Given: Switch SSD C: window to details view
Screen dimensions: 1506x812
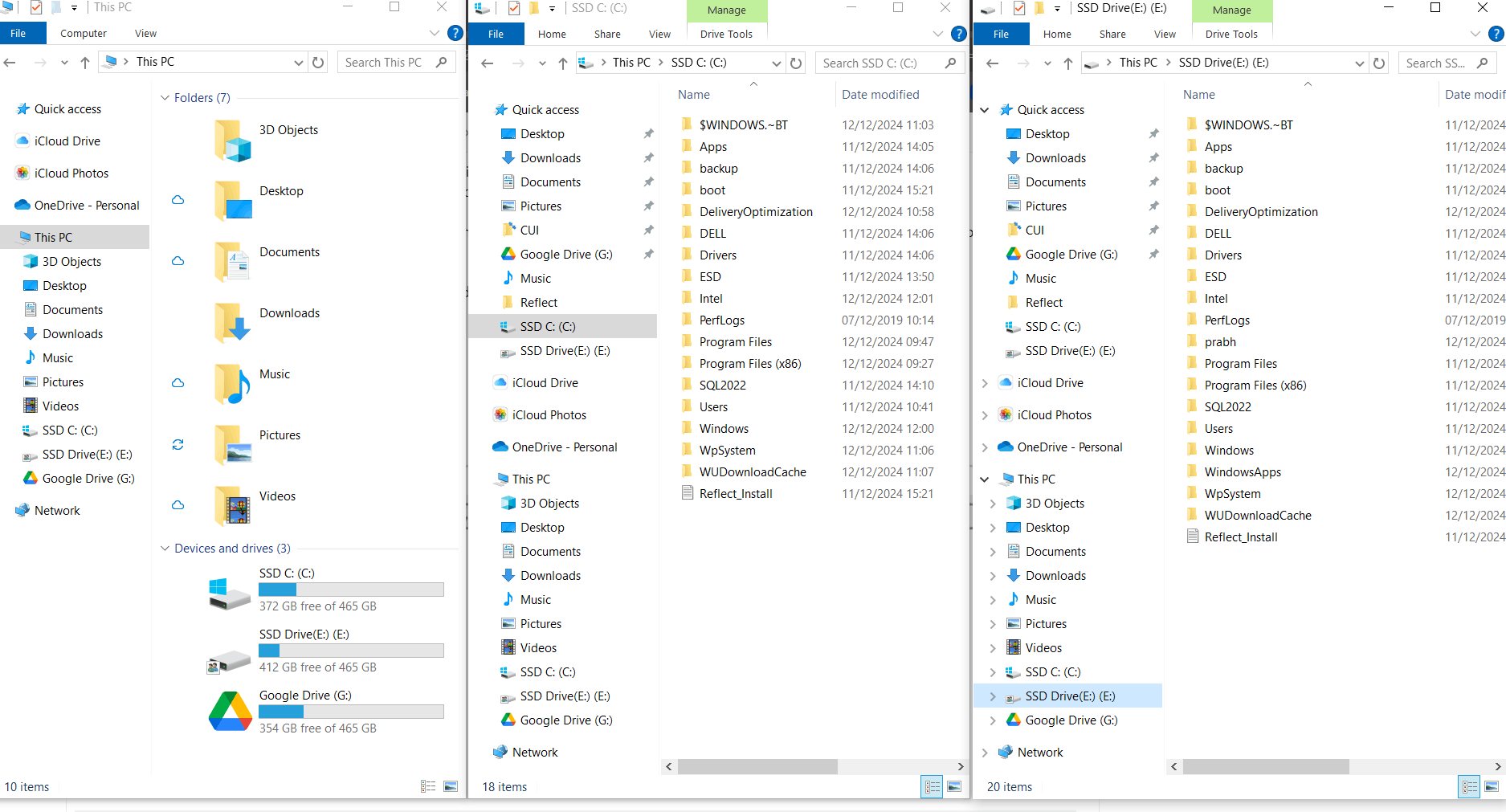Looking at the screenshot, I should coord(932,786).
